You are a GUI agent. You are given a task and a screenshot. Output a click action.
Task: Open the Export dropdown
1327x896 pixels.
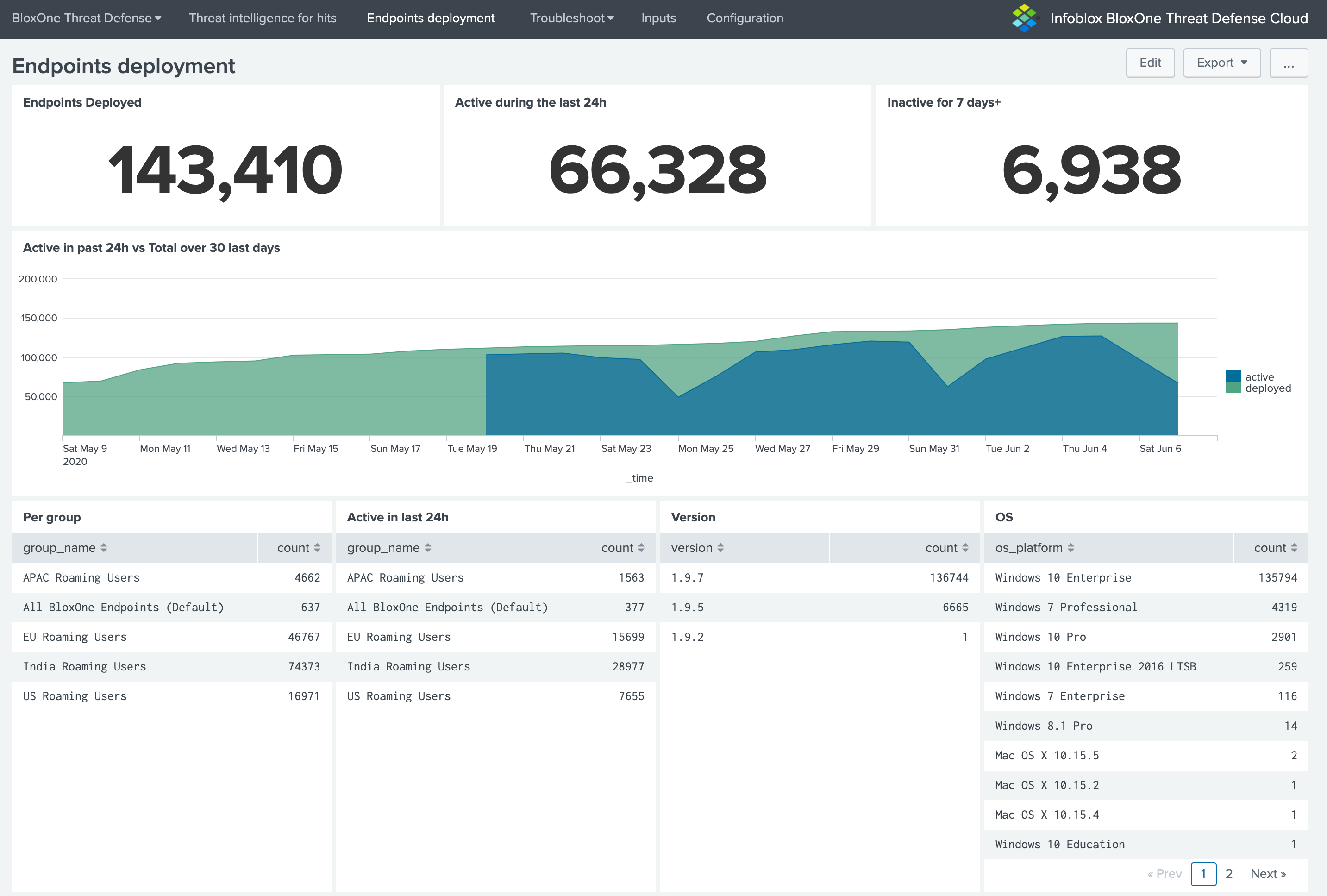coord(1221,63)
